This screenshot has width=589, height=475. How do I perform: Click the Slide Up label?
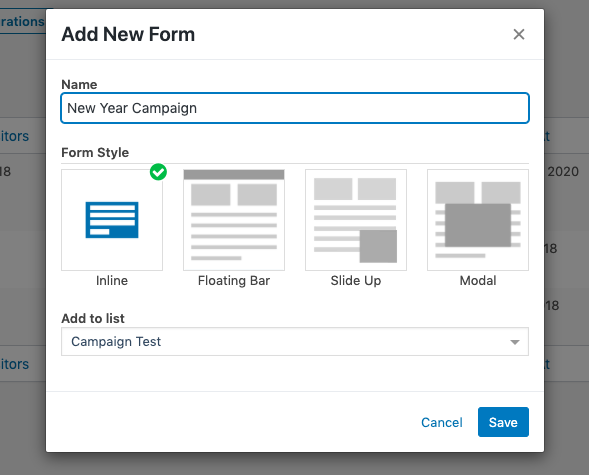click(356, 281)
